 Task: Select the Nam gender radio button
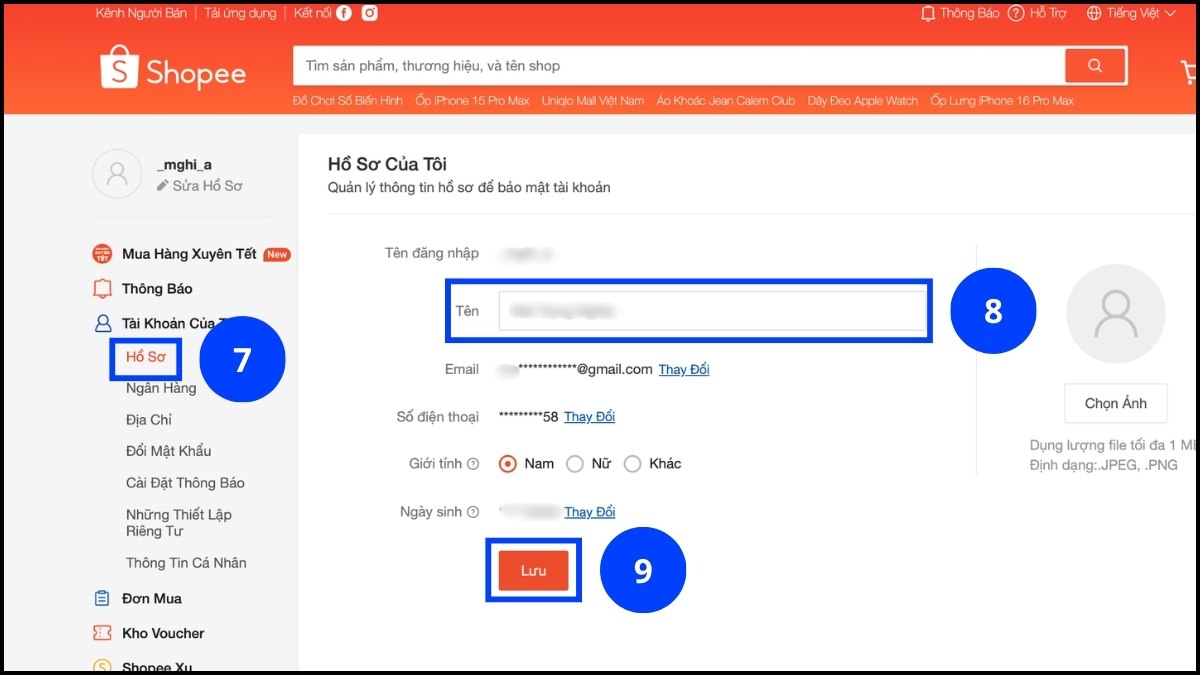coord(509,463)
